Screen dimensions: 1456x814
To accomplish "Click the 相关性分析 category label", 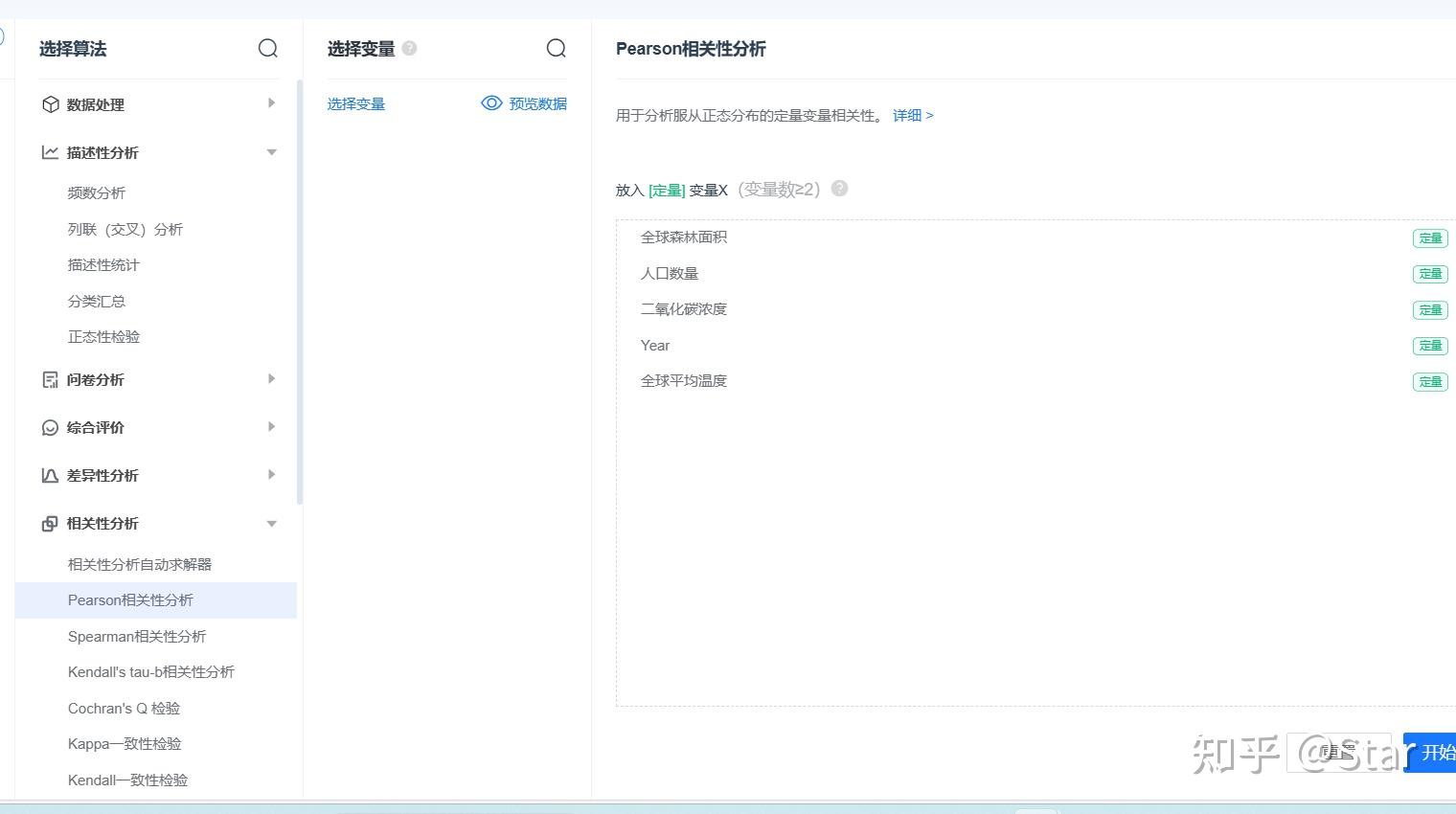I will point(102,524).
